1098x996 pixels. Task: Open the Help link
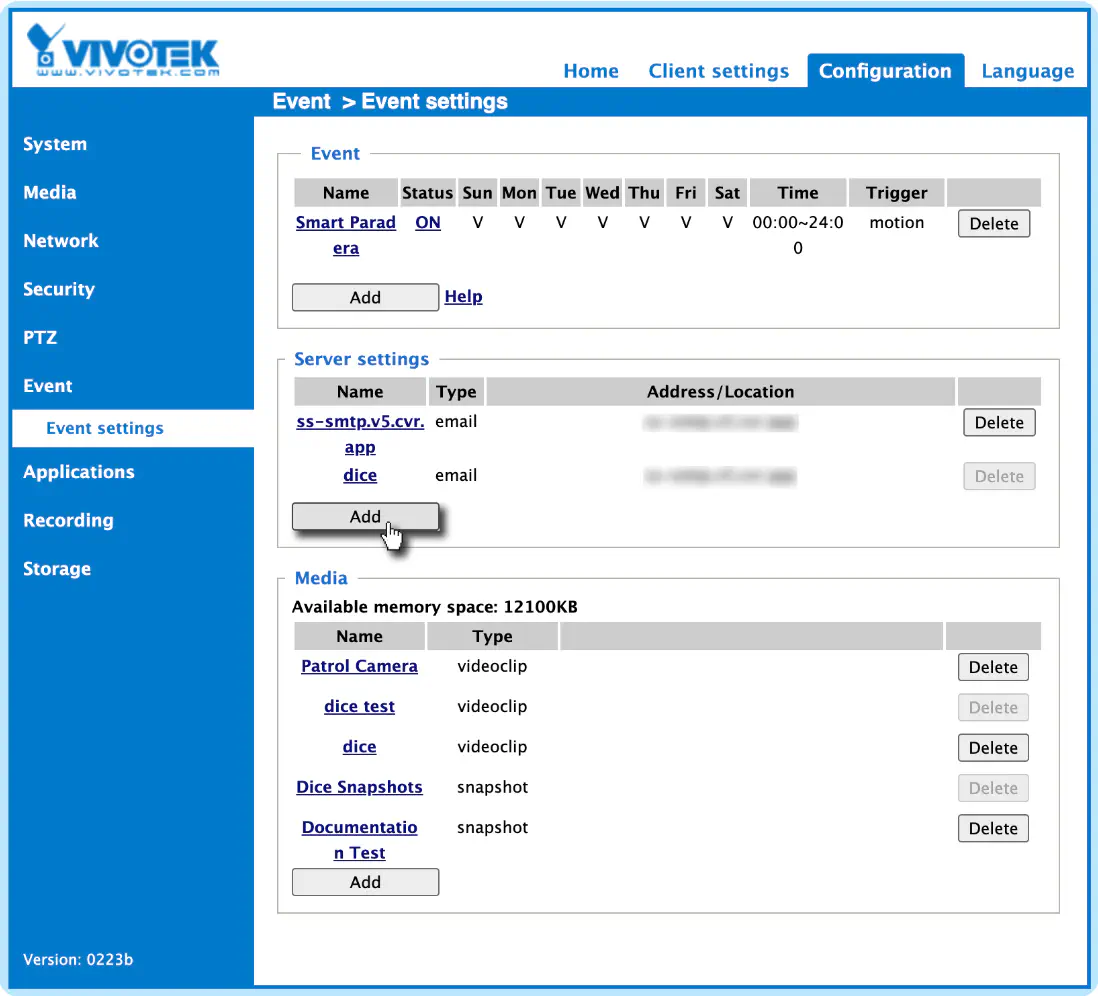[464, 296]
